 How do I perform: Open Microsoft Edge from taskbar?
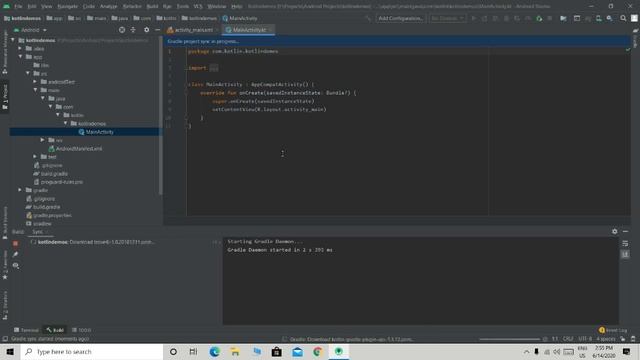214,351
